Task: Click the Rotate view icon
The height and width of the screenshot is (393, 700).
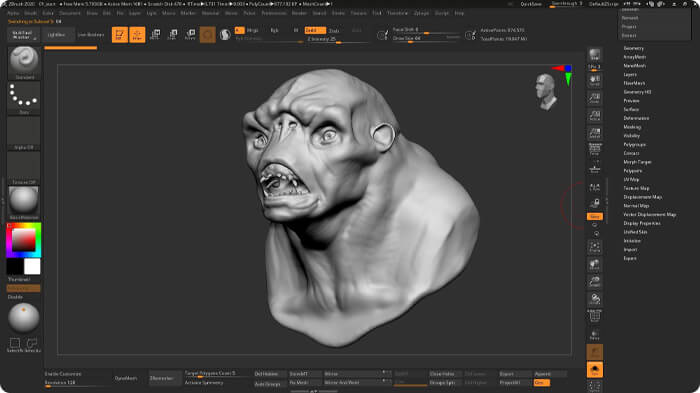Action: click(x=595, y=299)
